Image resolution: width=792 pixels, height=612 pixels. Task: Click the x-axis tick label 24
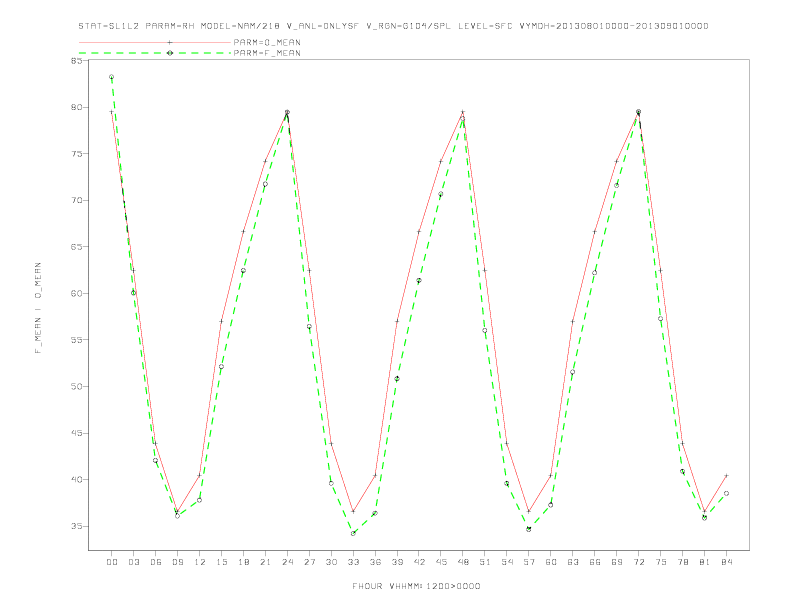[x=287, y=562]
